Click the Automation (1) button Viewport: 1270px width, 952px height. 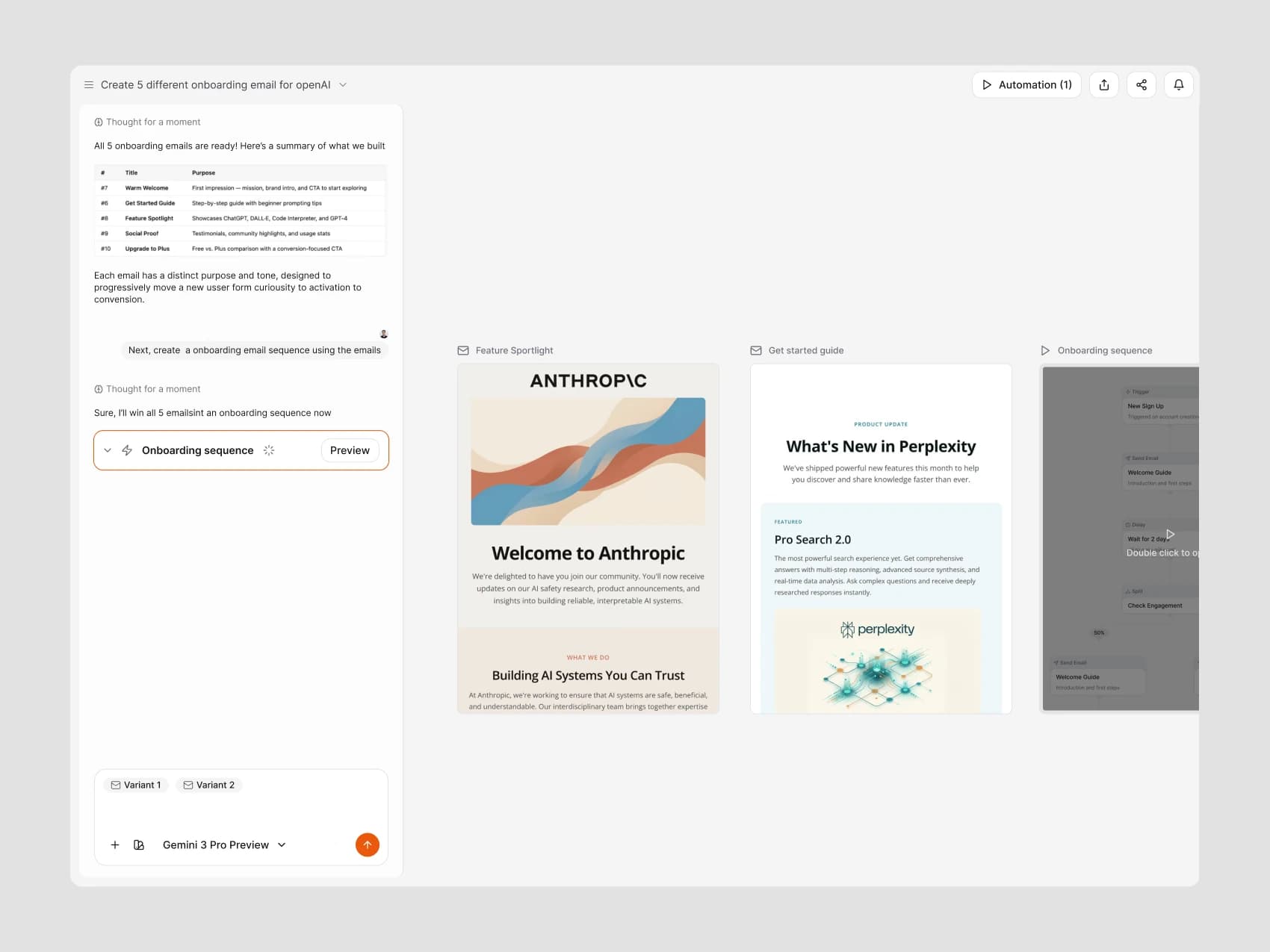1026,85
